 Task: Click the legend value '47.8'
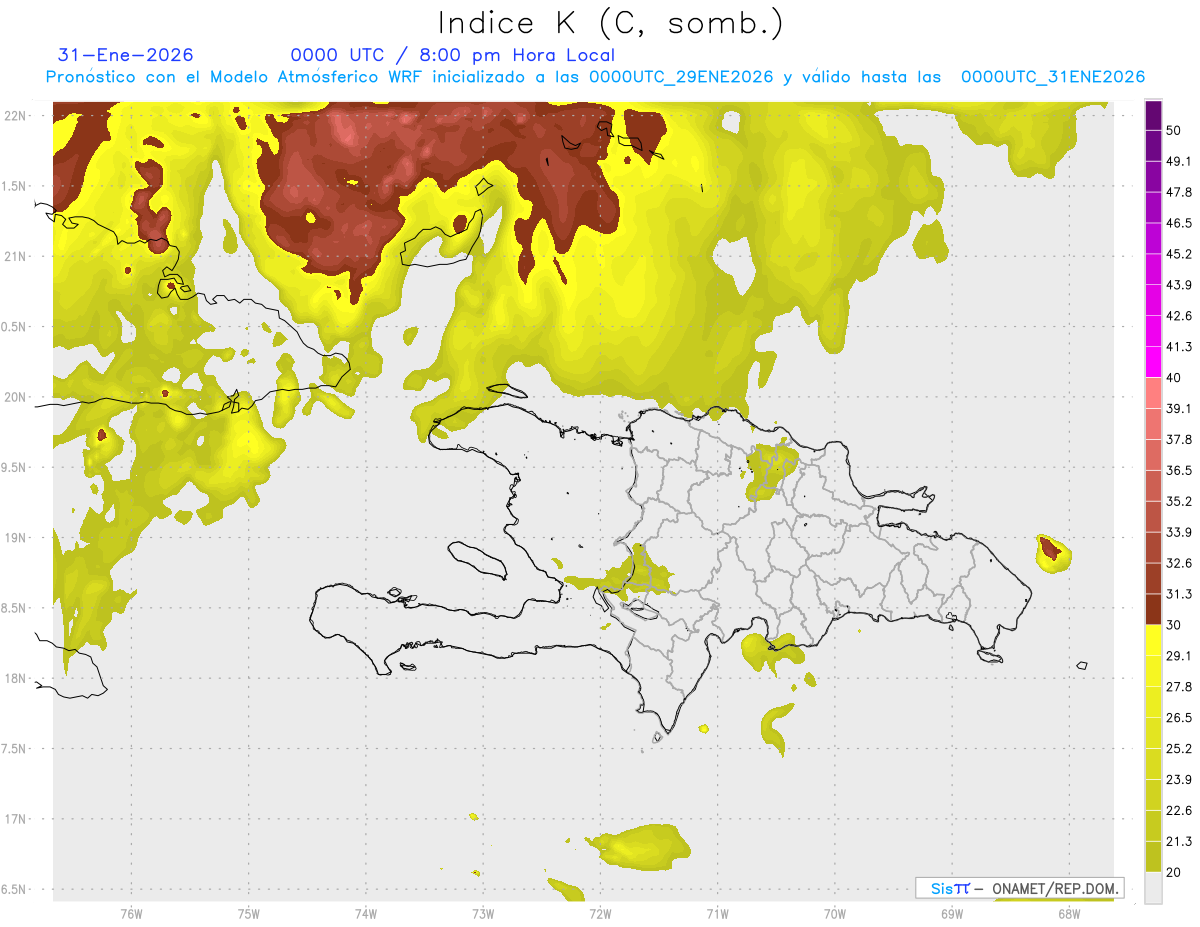tap(1179, 192)
